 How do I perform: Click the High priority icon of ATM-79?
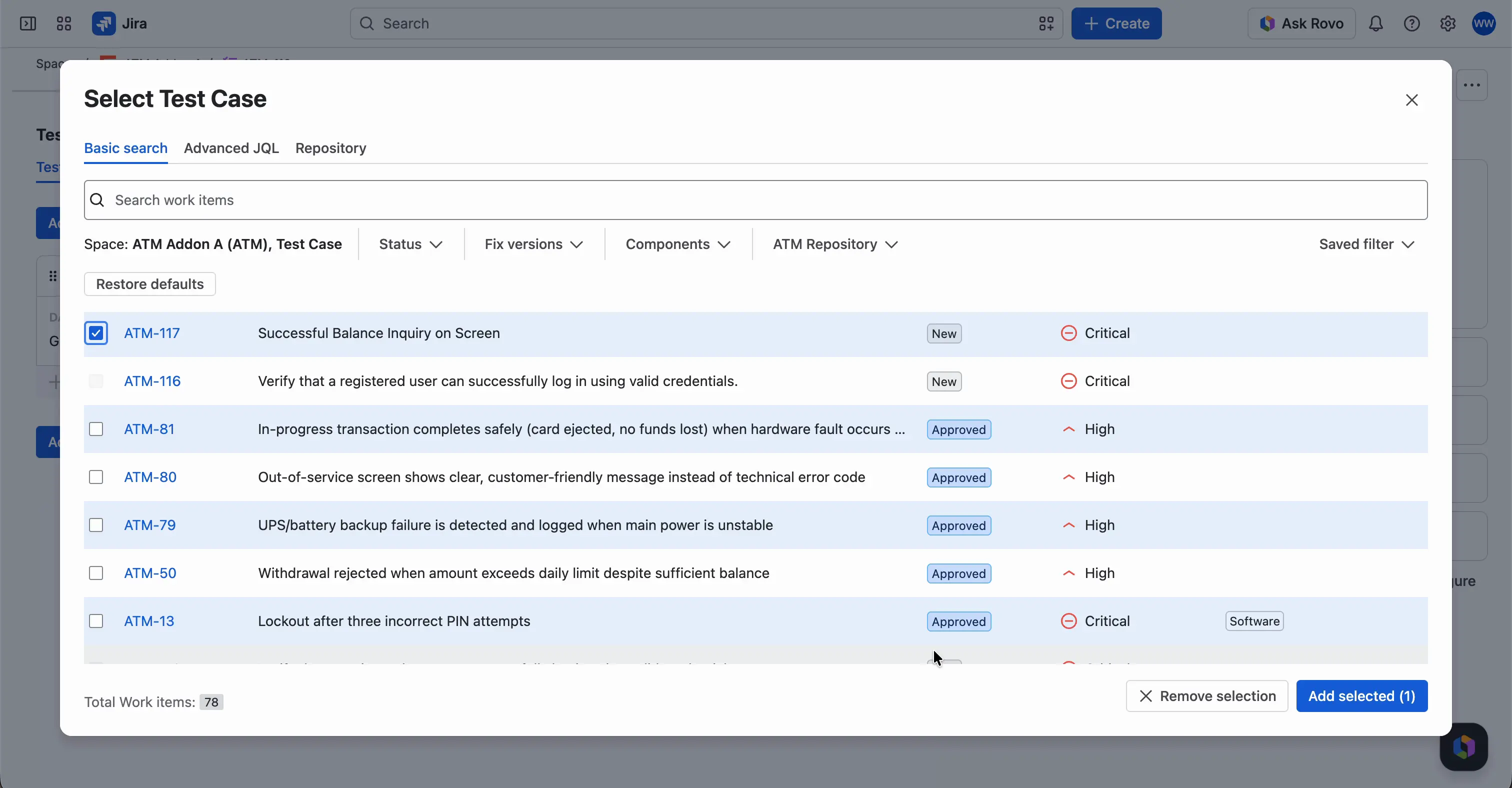click(x=1069, y=525)
